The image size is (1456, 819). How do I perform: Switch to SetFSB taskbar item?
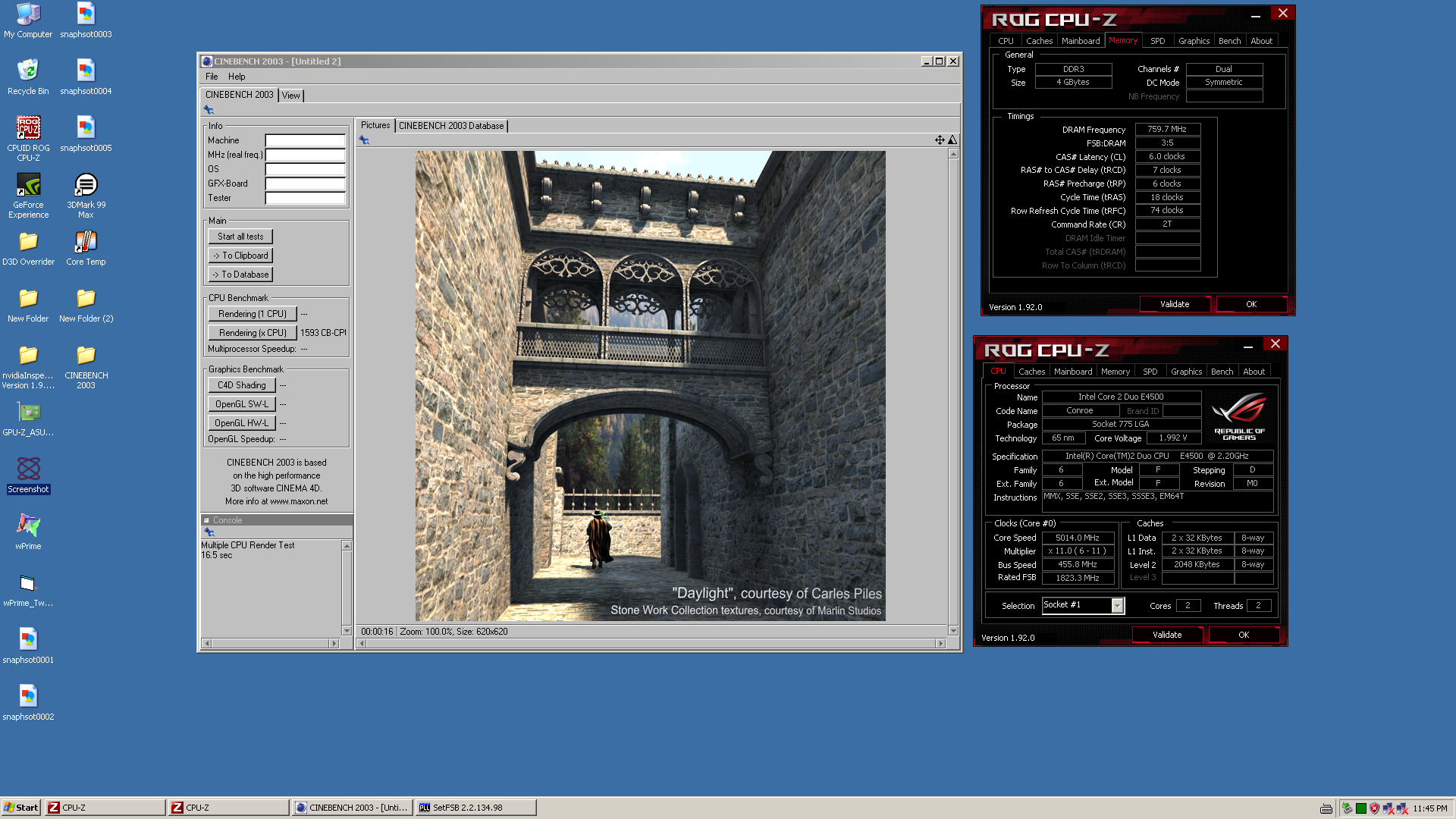pyautogui.click(x=475, y=808)
